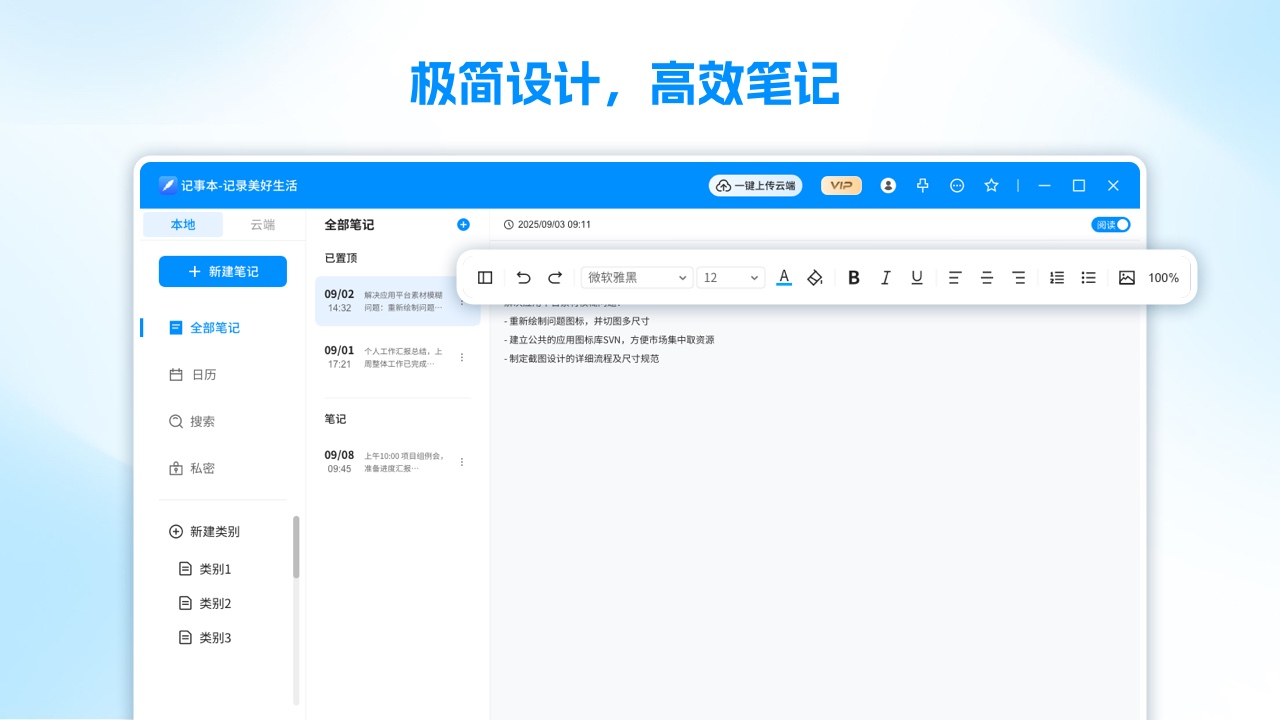Open the font size 12 dropdown
Screen dimensions: 1280x720
coord(730,277)
